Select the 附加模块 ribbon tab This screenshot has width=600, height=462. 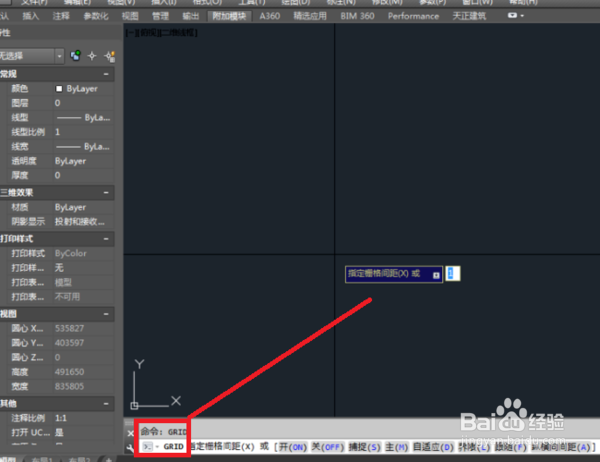[230, 16]
